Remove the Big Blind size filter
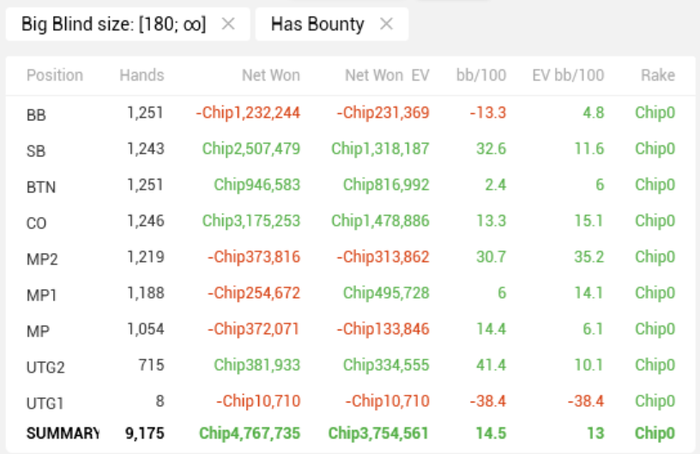 point(228,25)
